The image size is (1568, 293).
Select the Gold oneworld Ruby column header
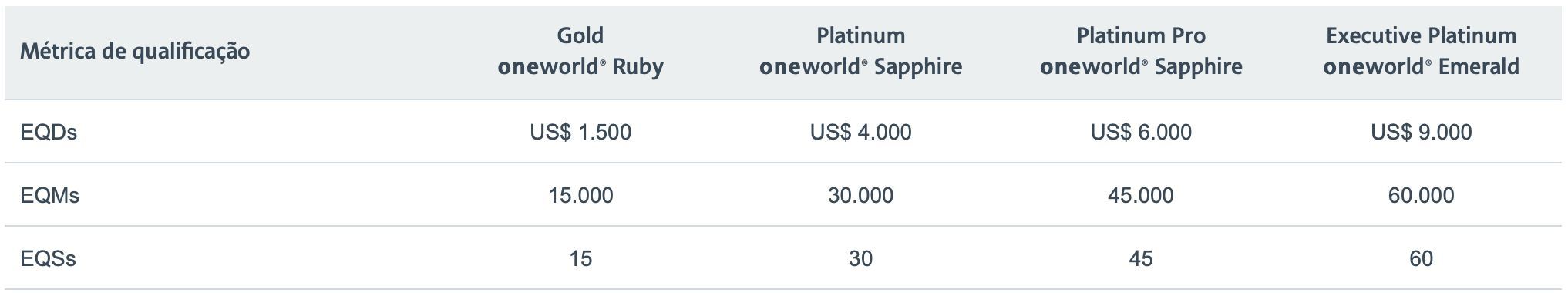580,51
